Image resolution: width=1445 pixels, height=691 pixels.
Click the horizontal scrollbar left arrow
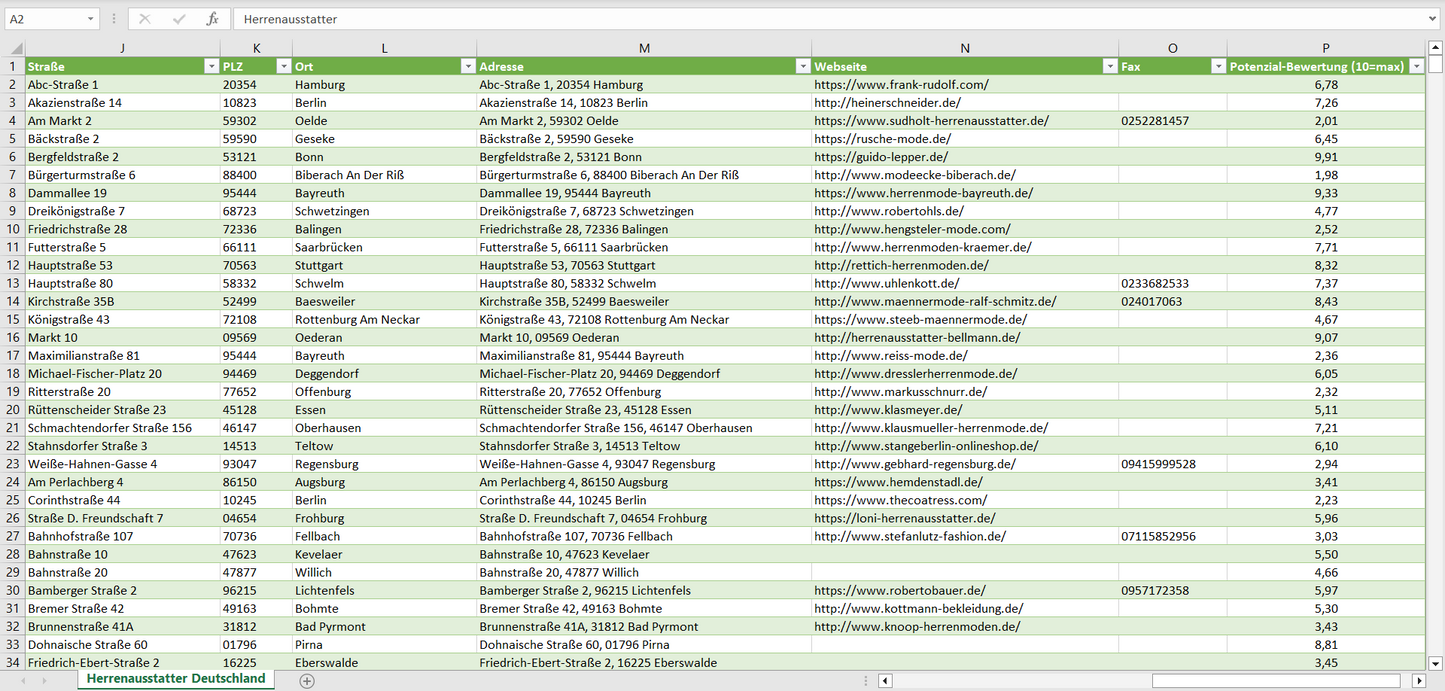(x=885, y=681)
